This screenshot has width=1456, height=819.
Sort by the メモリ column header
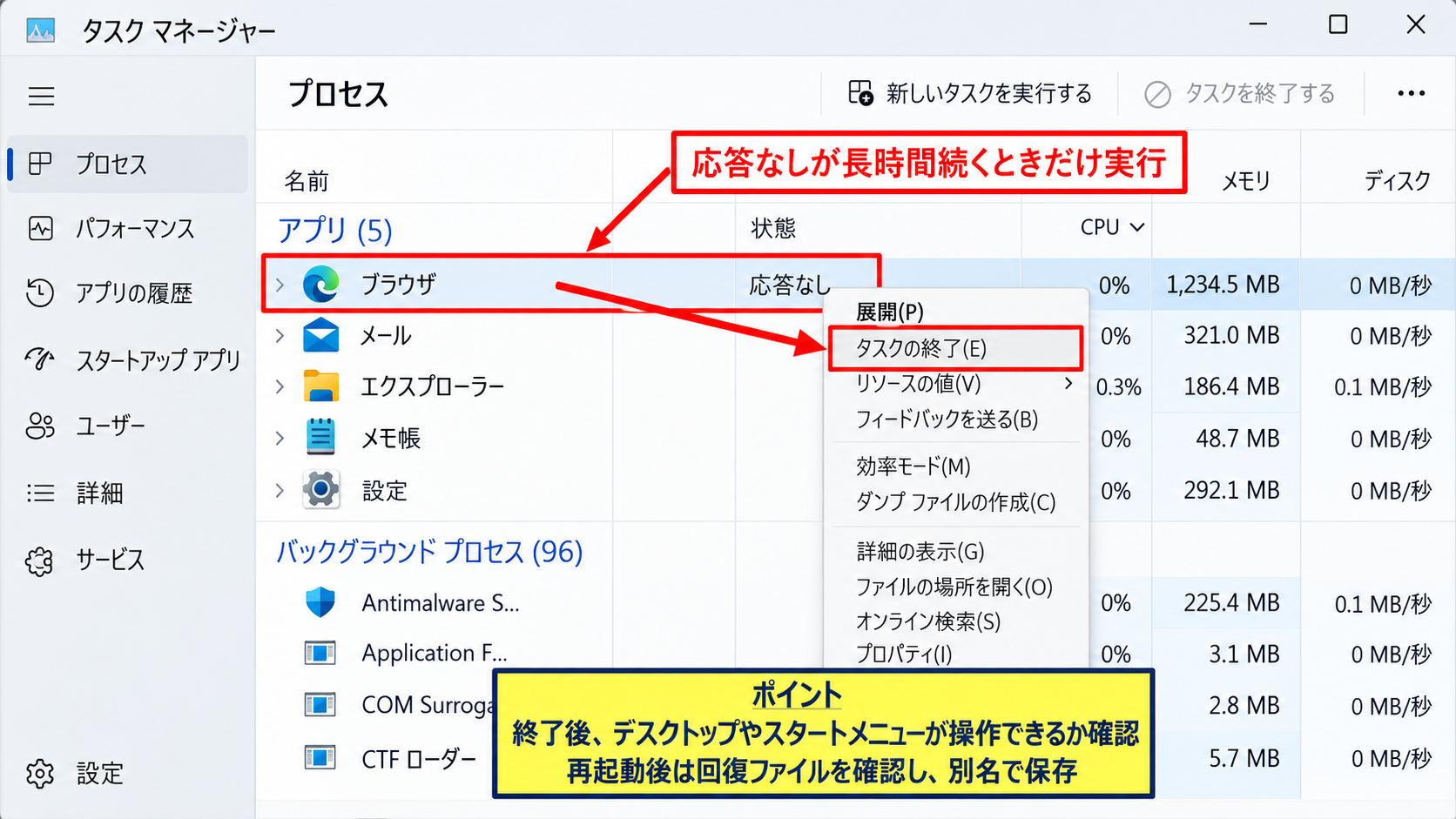pos(1245,181)
